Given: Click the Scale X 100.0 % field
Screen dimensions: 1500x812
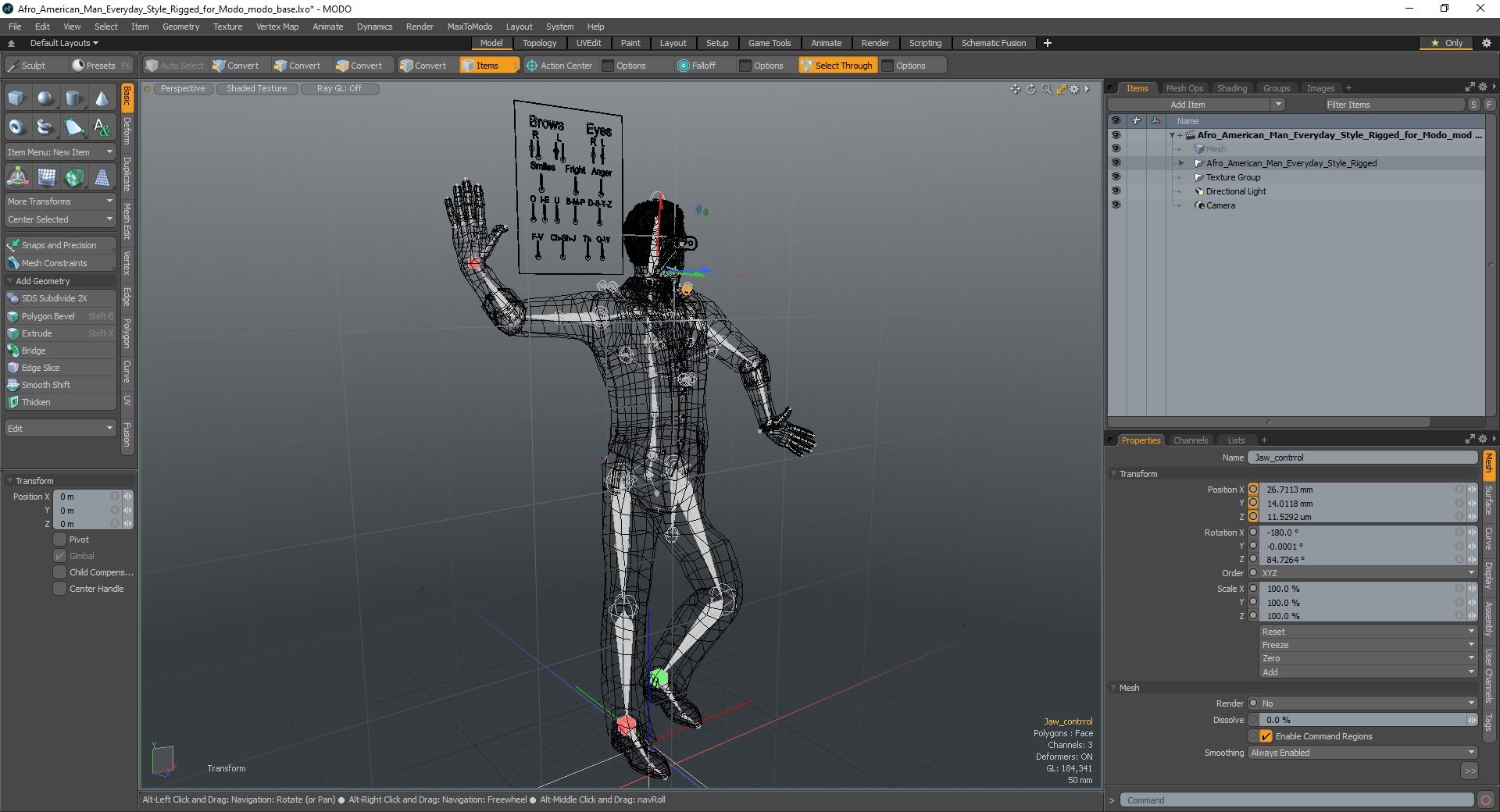Looking at the screenshot, I should coord(1357,589).
